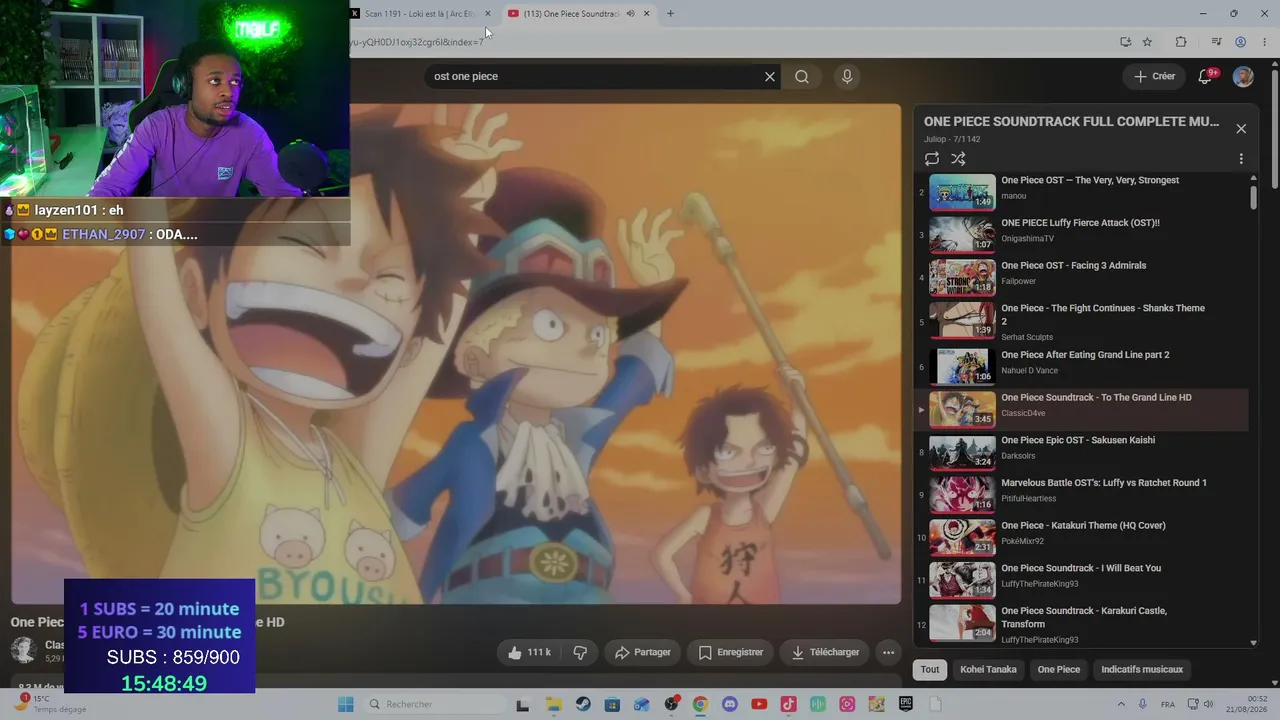This screenshot has height=720, width=1280.
Task: Close the 'Scan 1191' browser tab
Action: pyautogui.click(x=488, y=13)
